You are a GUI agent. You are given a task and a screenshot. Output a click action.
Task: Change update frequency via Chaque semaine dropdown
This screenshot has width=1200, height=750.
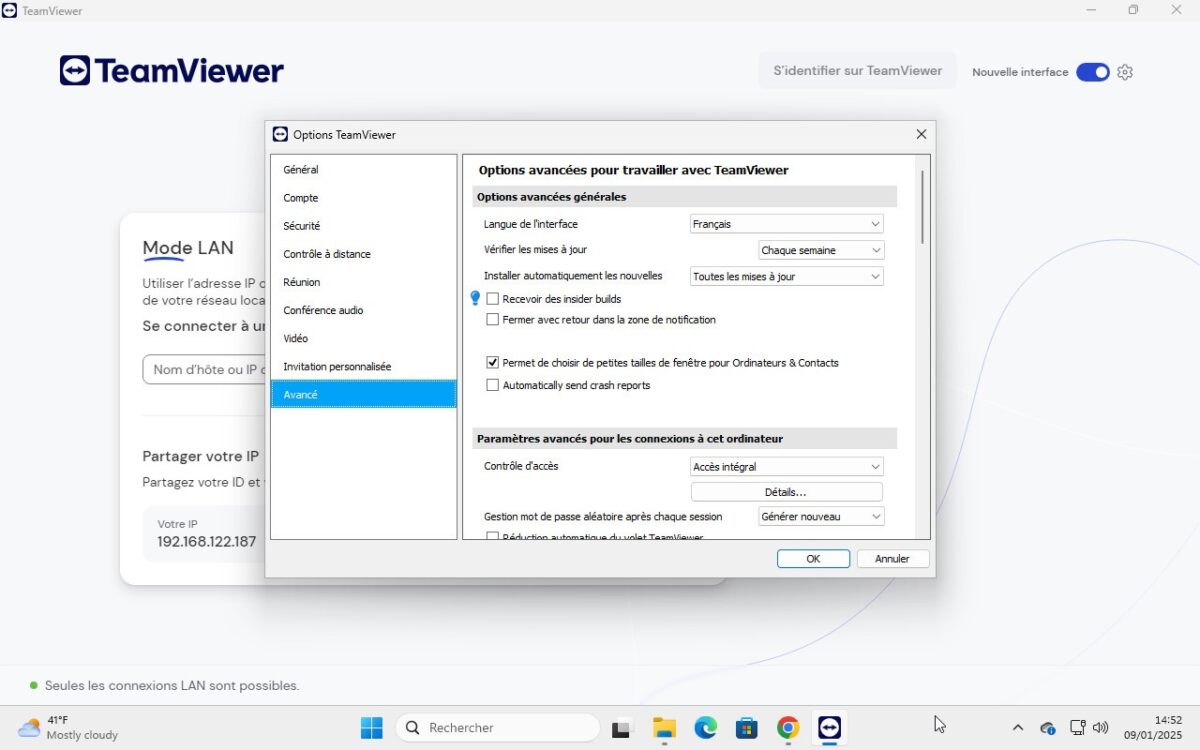tap(820, 249)
